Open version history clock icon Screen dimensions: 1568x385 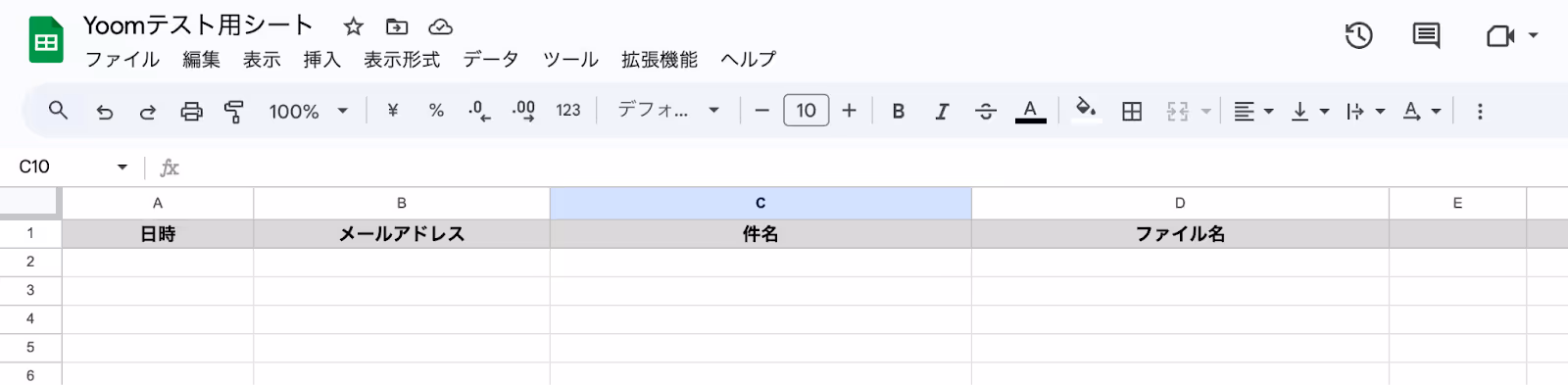coord(1358,36)
